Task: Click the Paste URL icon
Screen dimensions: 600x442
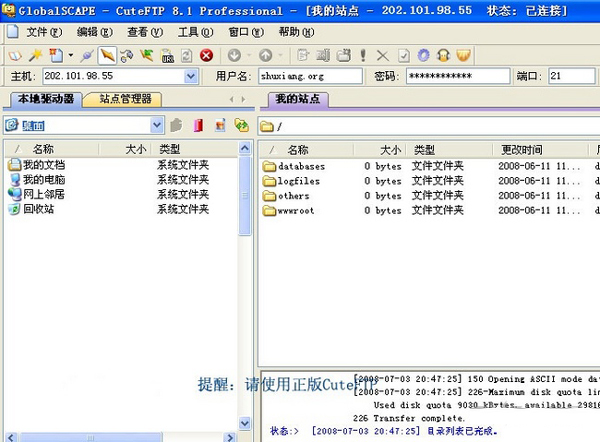Action: pos(167,56)
